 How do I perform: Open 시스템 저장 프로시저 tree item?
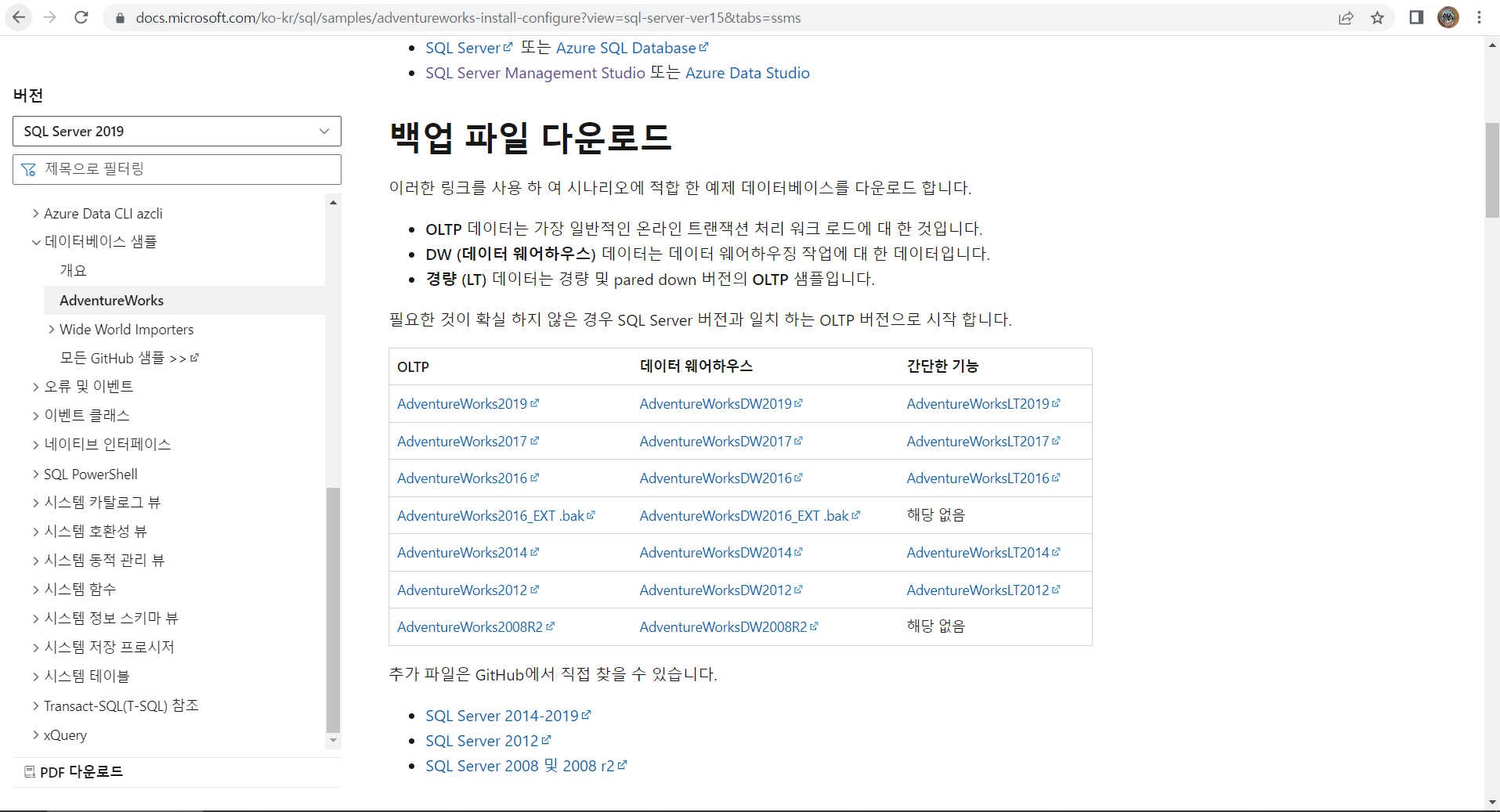[x=109, y=647]
